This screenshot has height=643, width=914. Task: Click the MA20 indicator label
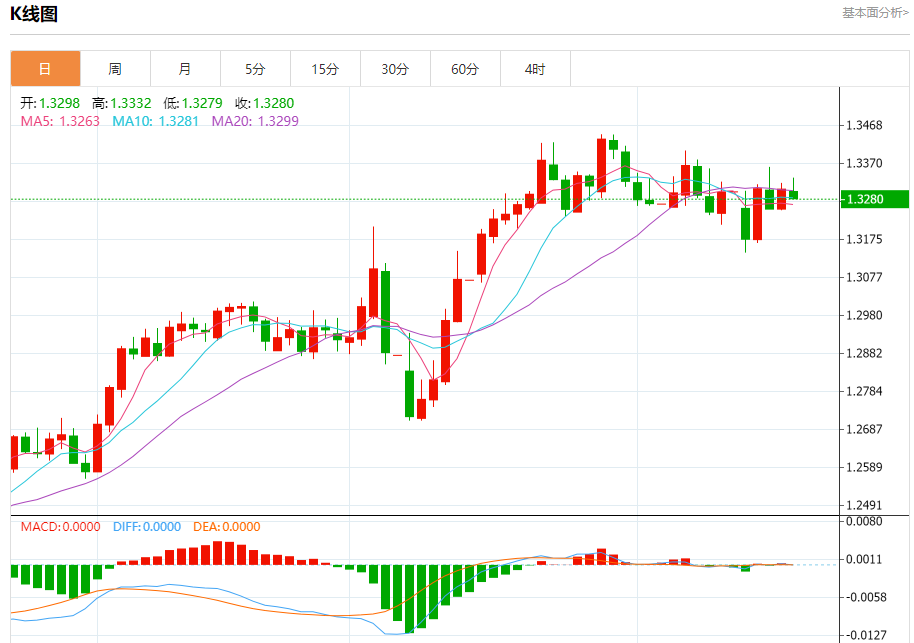point(255,121)
